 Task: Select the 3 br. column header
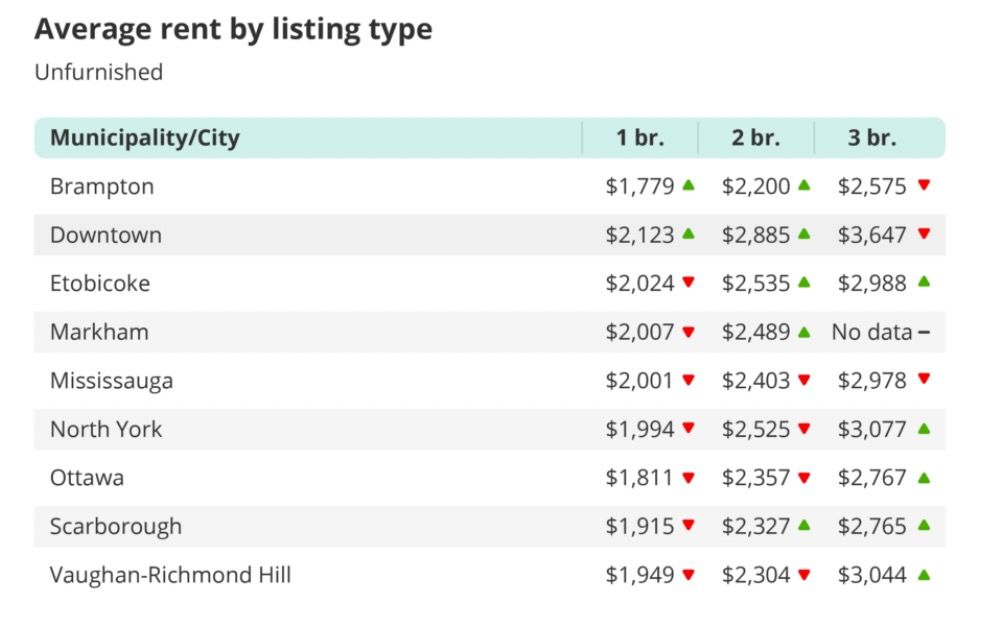(x=872, y=137)
